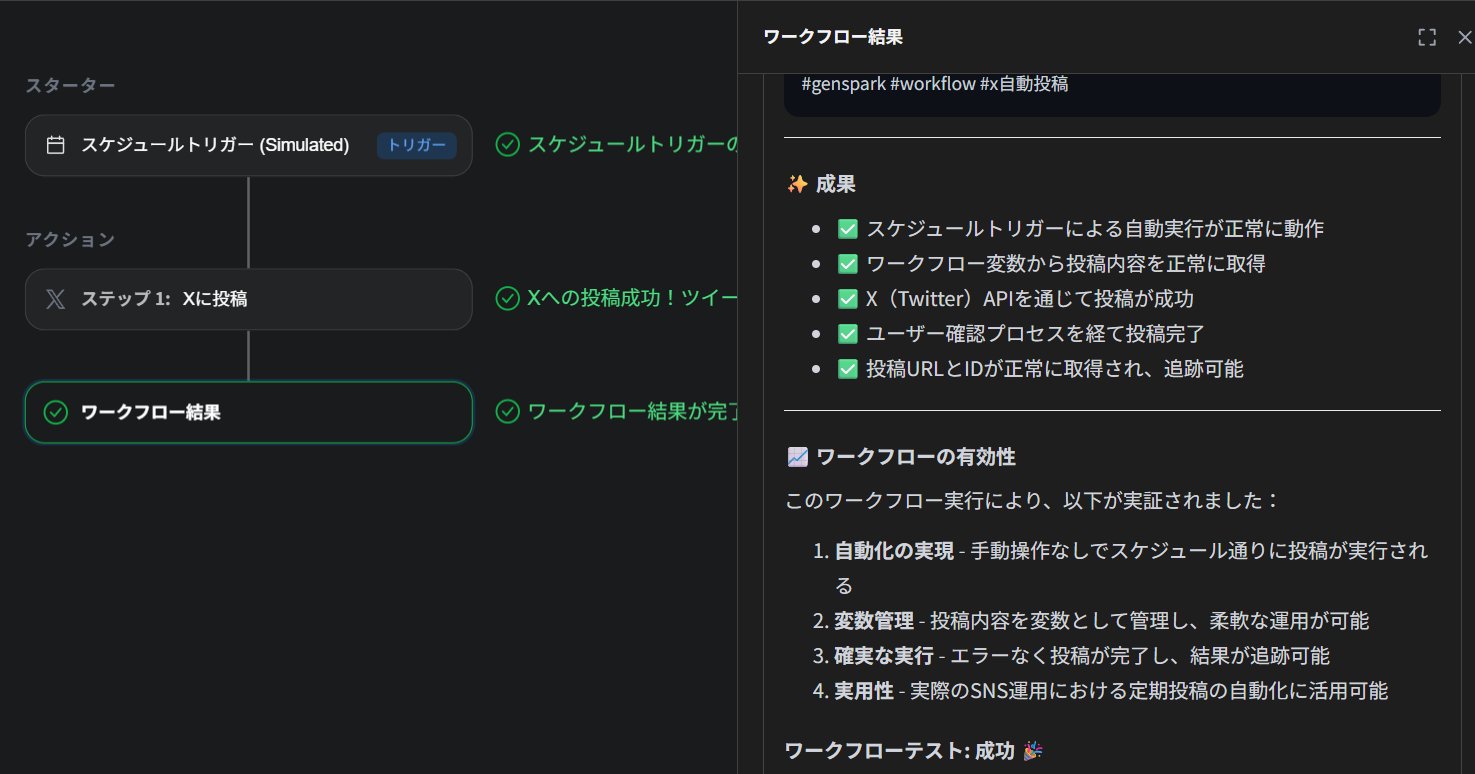Expand the ワークフロー結果 panel to fullscreen
The image size is (1475, 774).
coord(1427,37)
